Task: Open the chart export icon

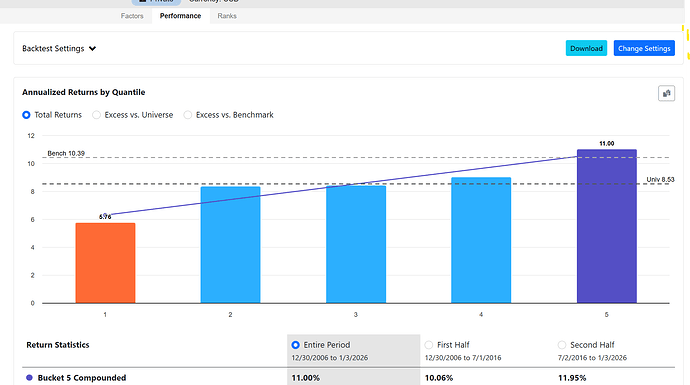Action: pyautogui.click(x=666, y=93)
